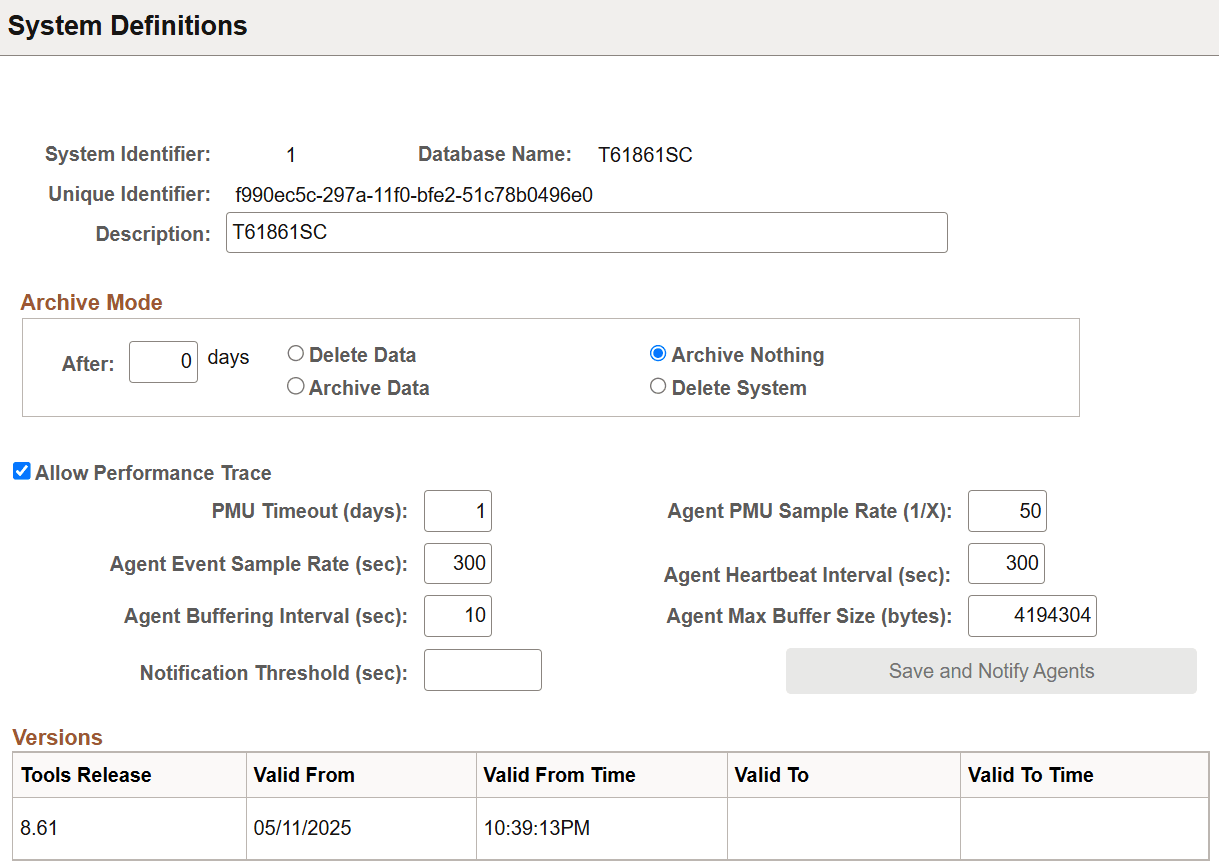Click the Agent Max Buffer Size field
This screenshot has width=1219, height=868.
click(1032, 616)
